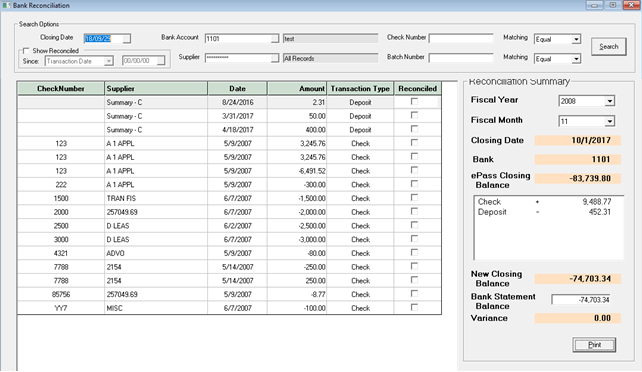Click the New Closing Balance value -74,703.34

[x=578, y=279]
